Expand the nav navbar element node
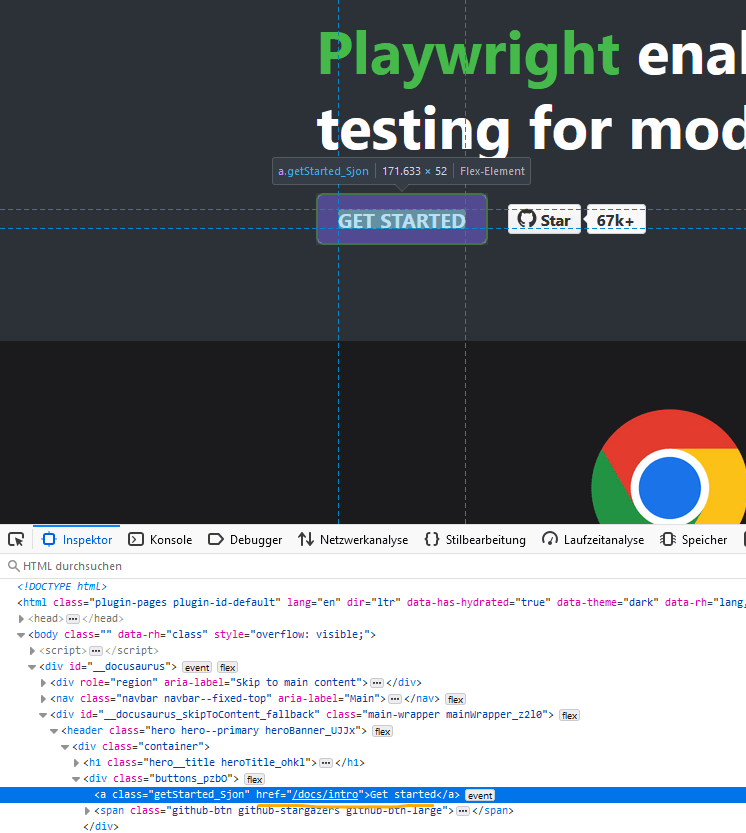This screenshot has height=833, width=746. point(43,699)
